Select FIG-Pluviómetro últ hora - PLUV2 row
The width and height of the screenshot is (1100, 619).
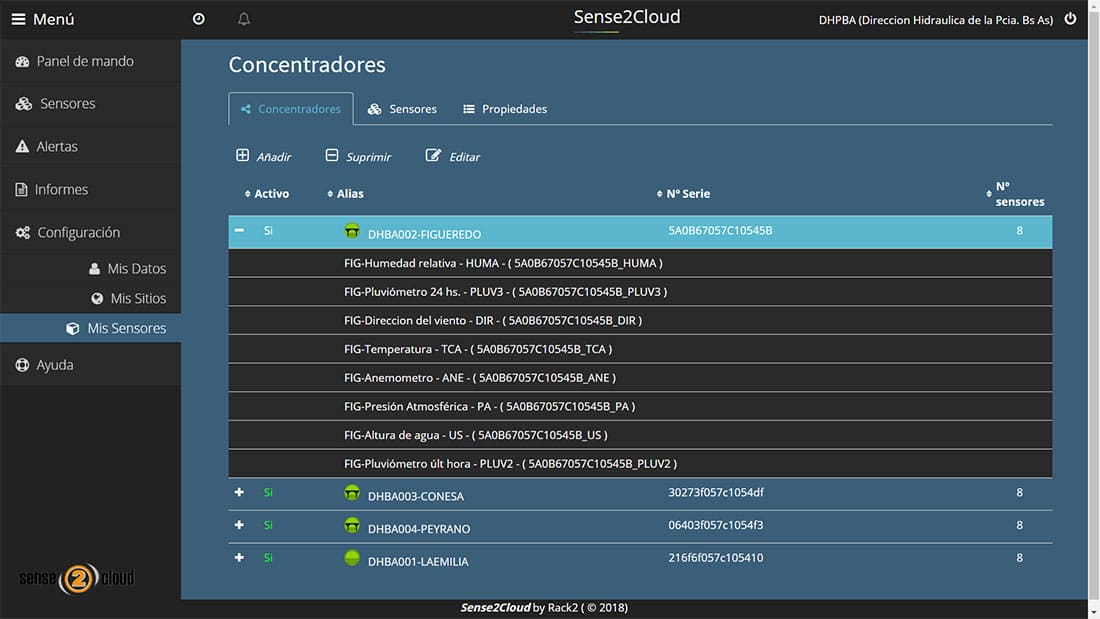(640, 465)
